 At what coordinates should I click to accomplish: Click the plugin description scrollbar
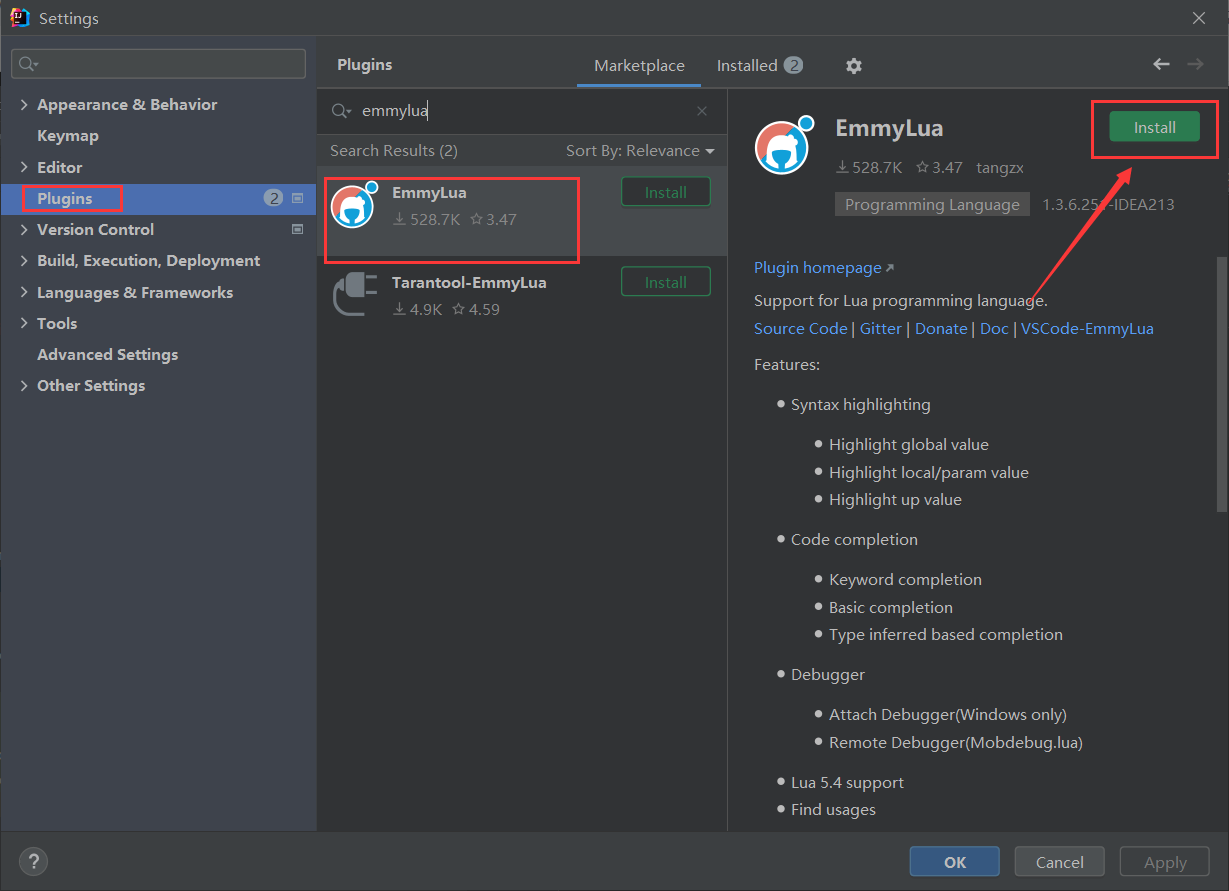click(1221, 385)
